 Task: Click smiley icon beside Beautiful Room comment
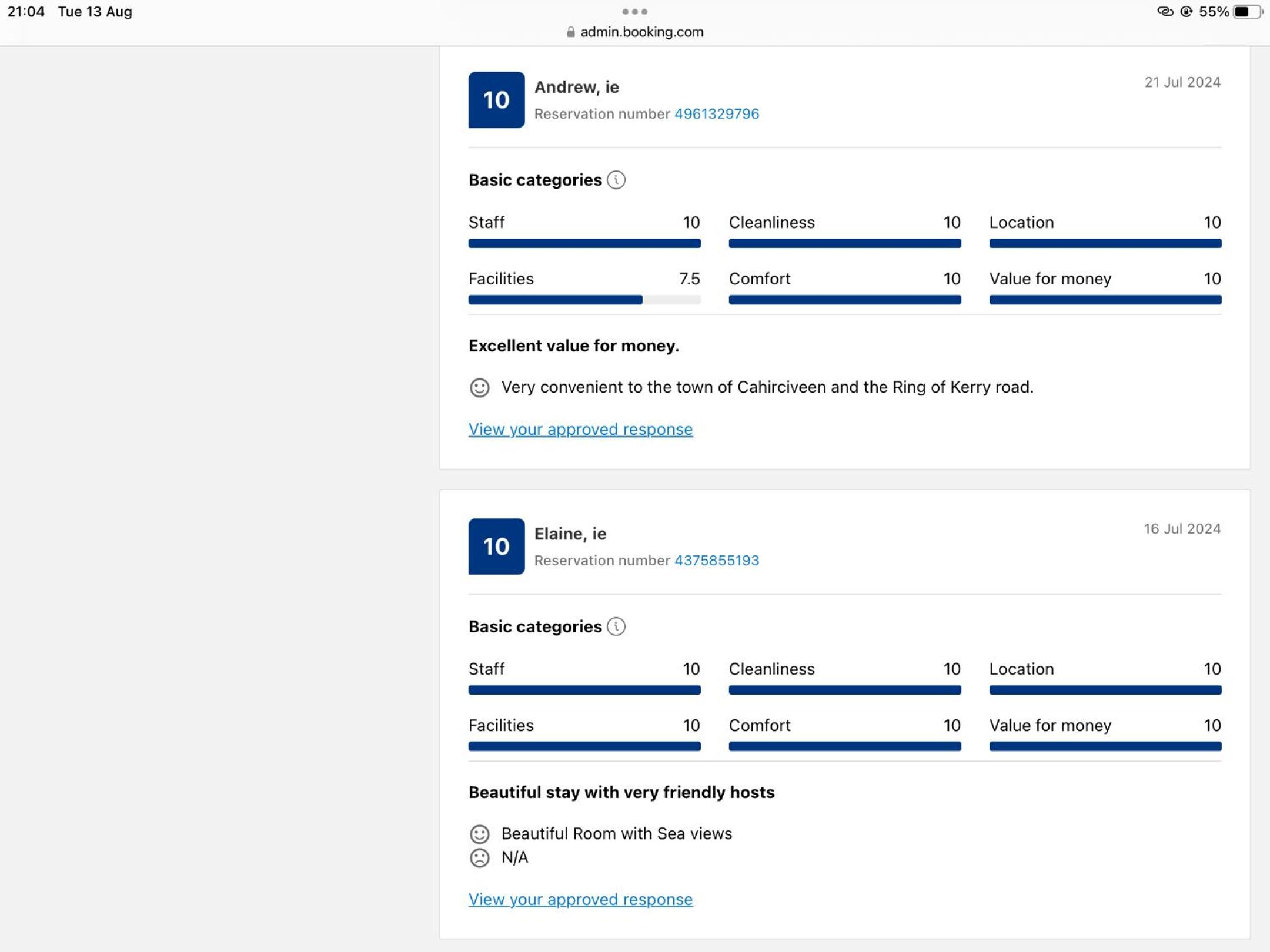(479, 834)
